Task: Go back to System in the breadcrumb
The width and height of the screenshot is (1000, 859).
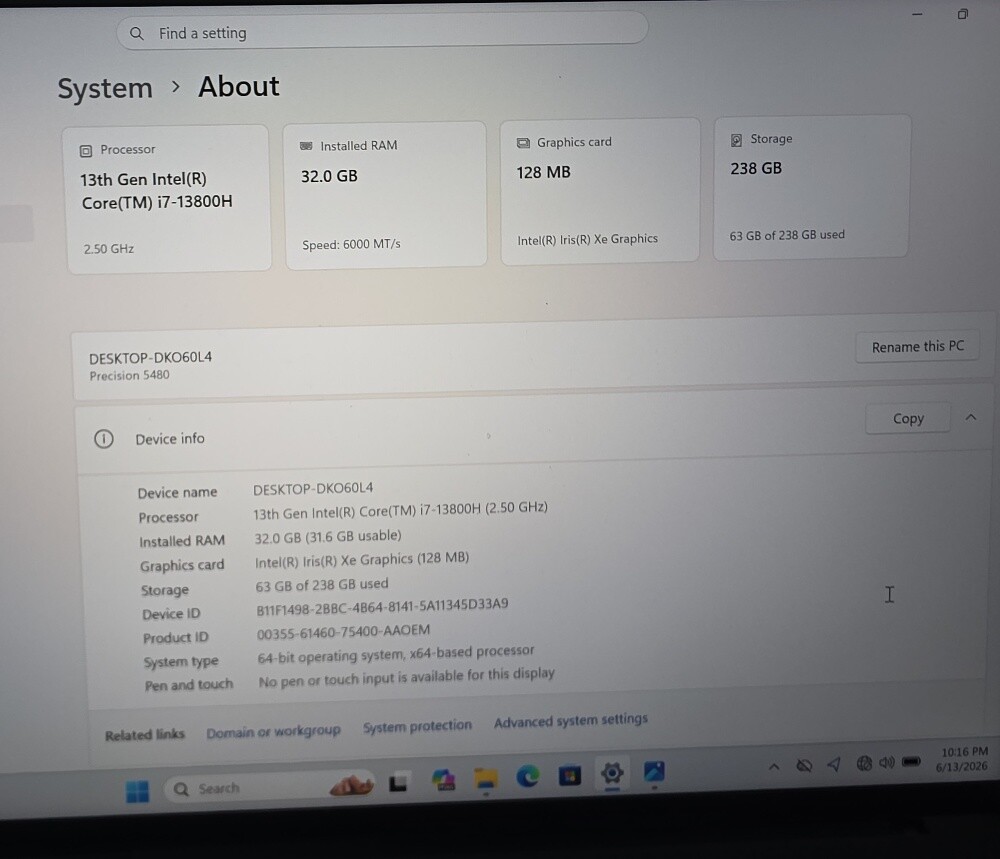Action: tap(105, 88)
